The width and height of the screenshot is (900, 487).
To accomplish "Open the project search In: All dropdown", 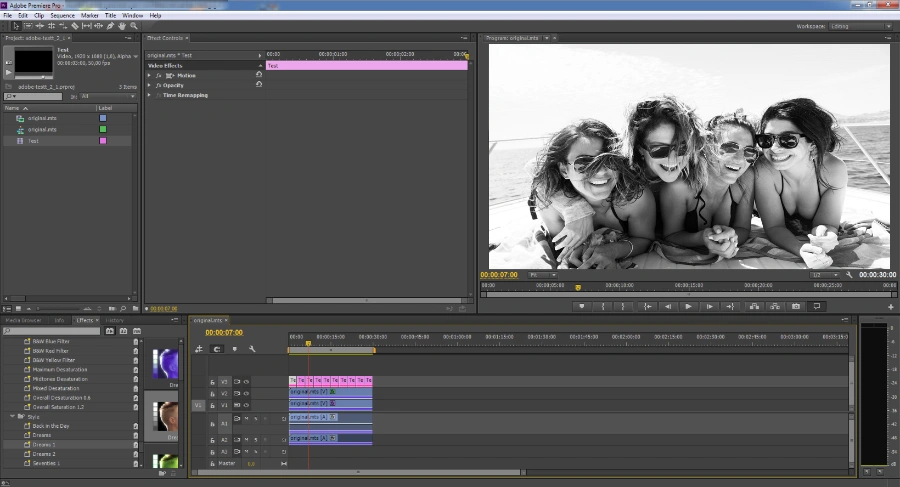I will click(107, 96).
